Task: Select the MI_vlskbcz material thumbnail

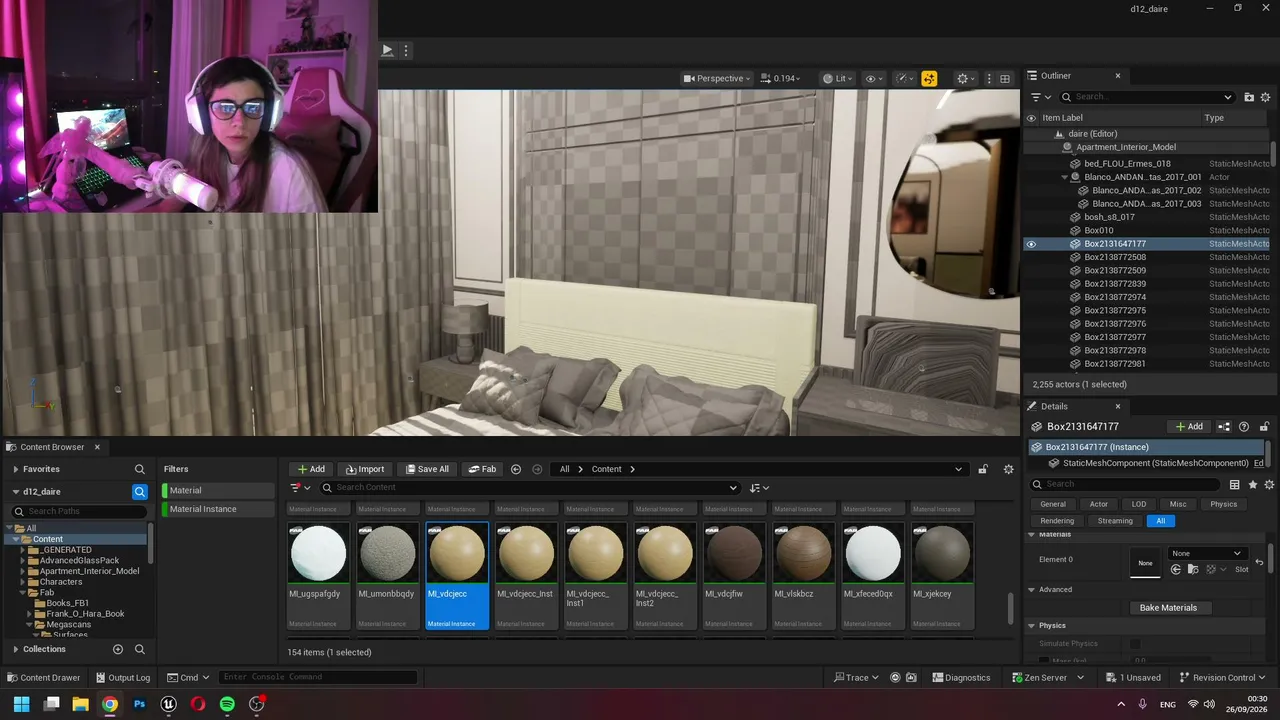Action: (803, 552)
